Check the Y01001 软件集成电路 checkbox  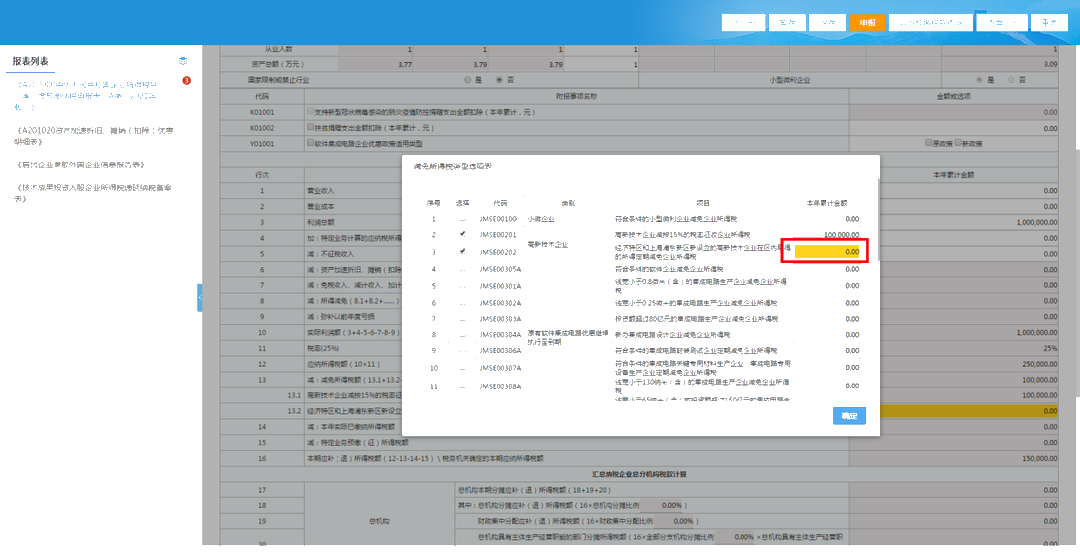click(312, 143)
